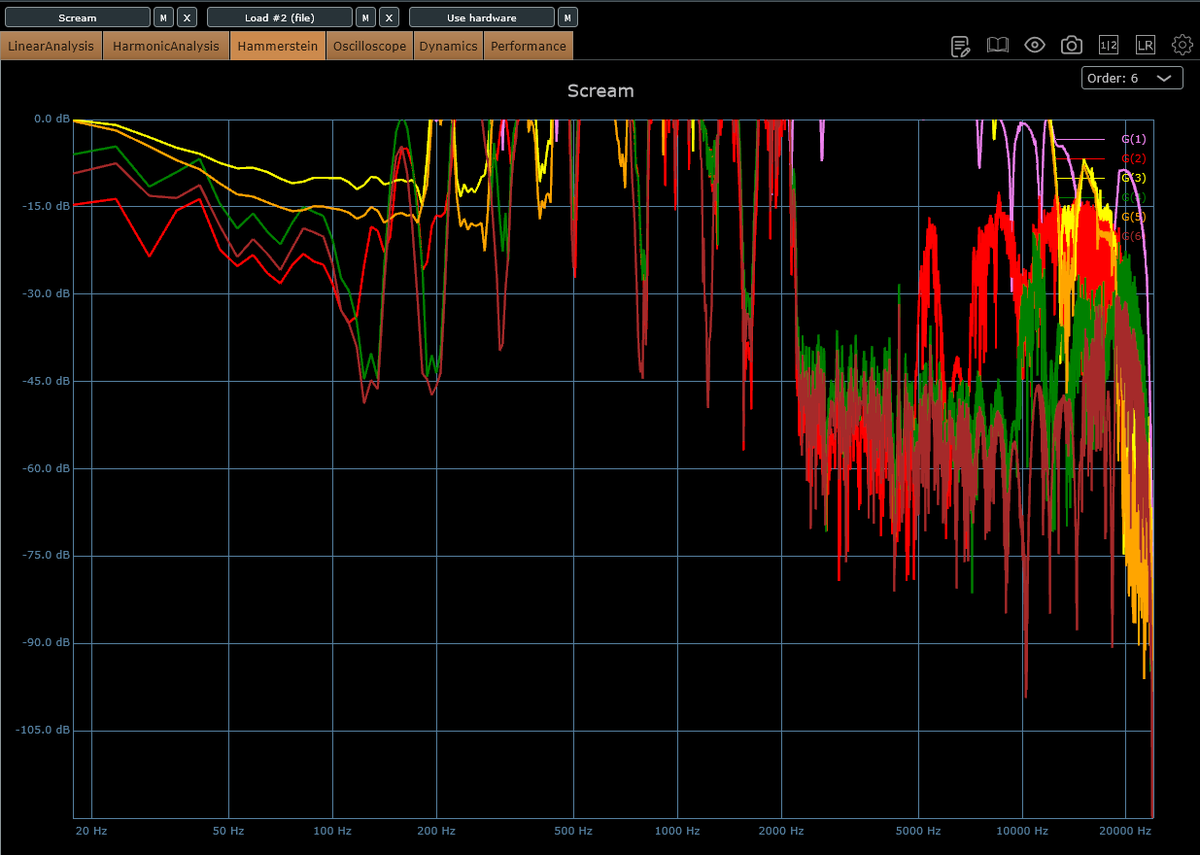Click the G(3) legend entry
This screenshot has height=855, width=1200.
tap(1133, 177)
